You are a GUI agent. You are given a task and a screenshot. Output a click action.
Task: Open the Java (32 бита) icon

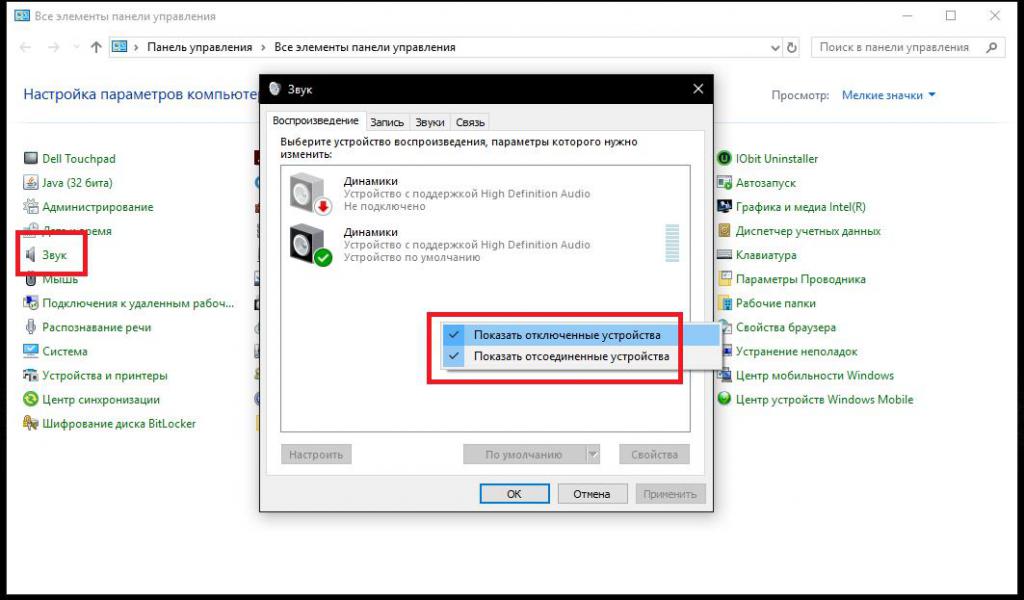31,183
